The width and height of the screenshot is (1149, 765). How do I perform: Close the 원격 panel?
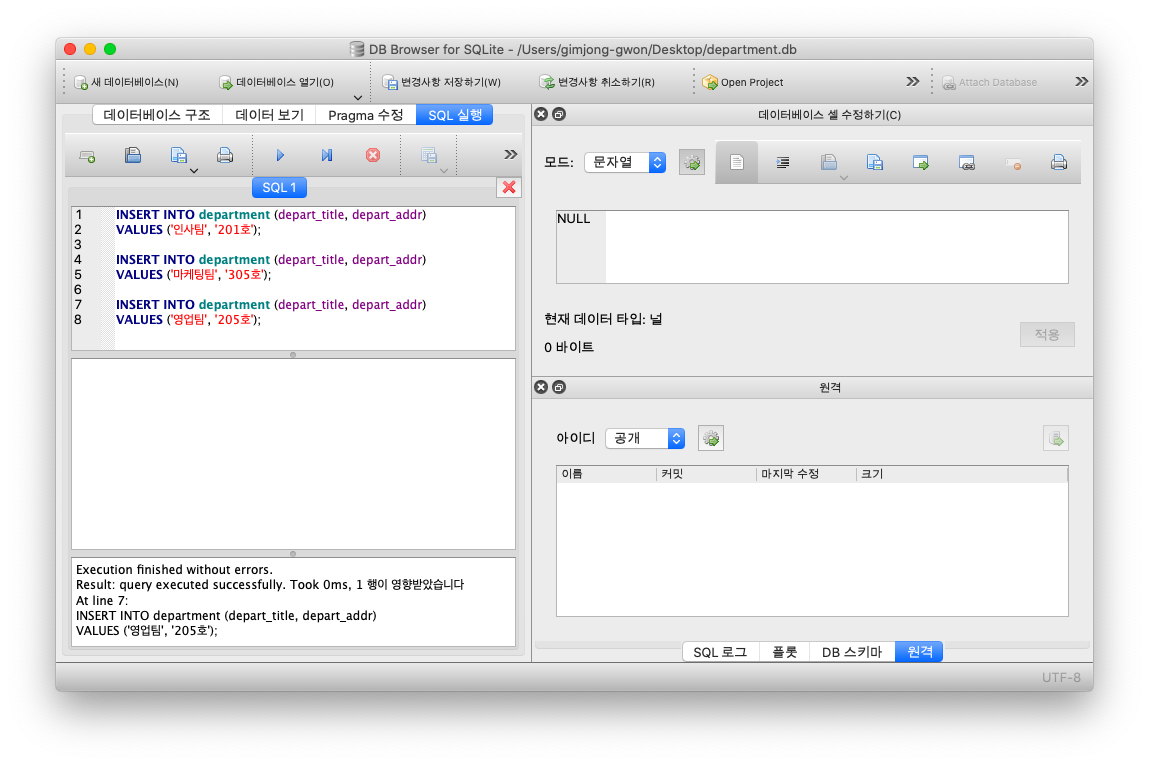pos(541,387)
